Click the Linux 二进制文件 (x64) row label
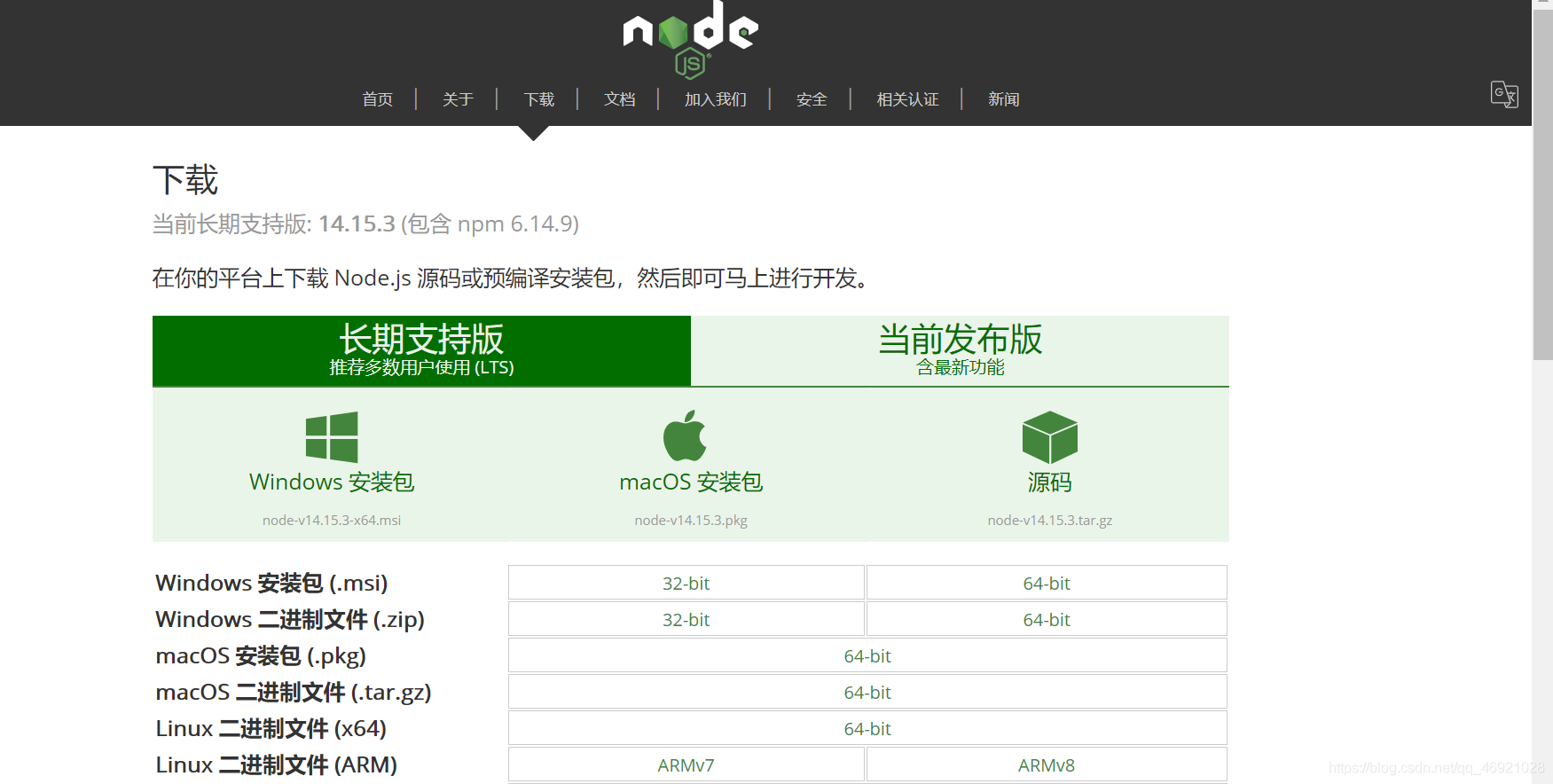The height and width of the screenshot is (784, 1553). point(271,728)
